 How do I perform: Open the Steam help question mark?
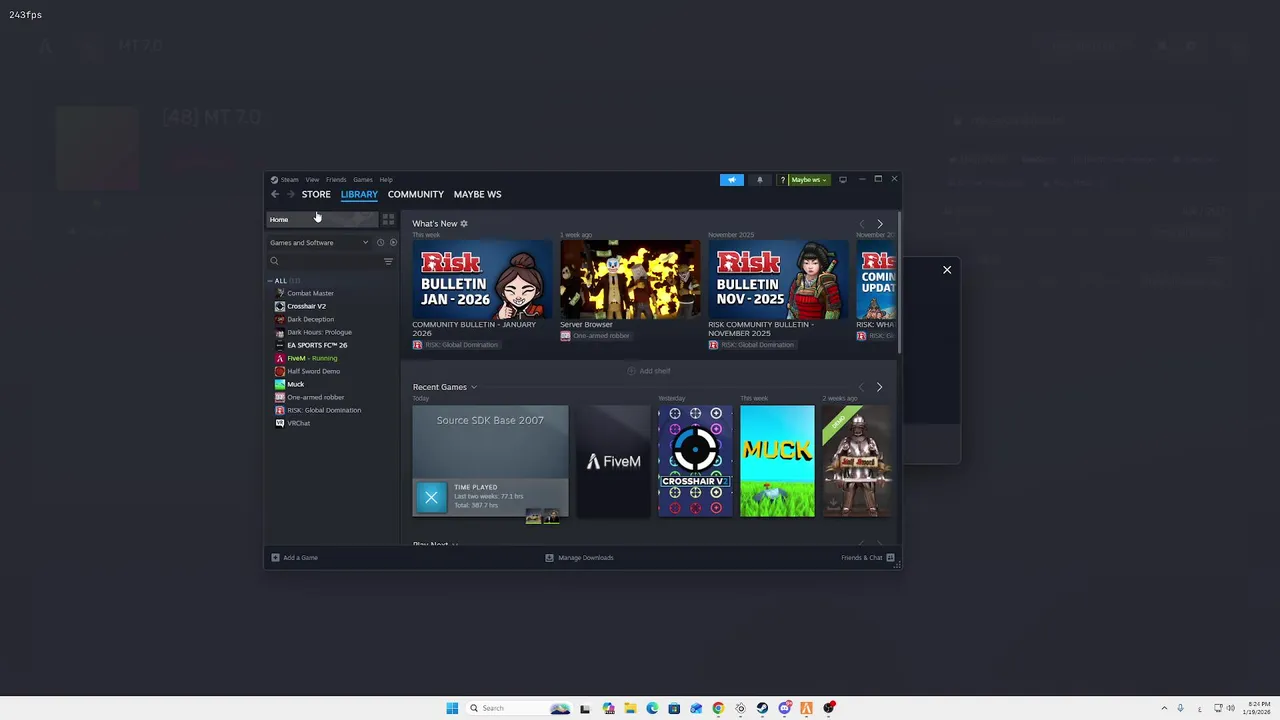783,180
